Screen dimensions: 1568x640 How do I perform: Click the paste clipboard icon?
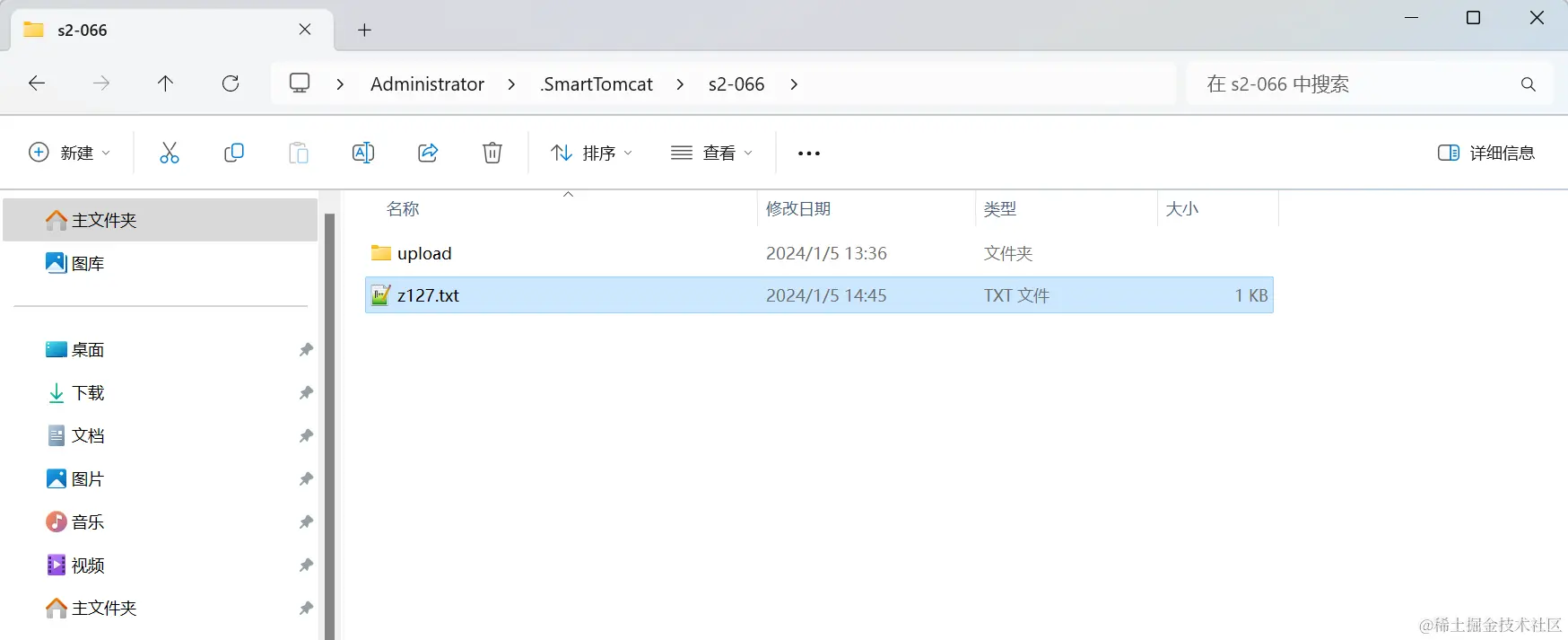[299, 153]
